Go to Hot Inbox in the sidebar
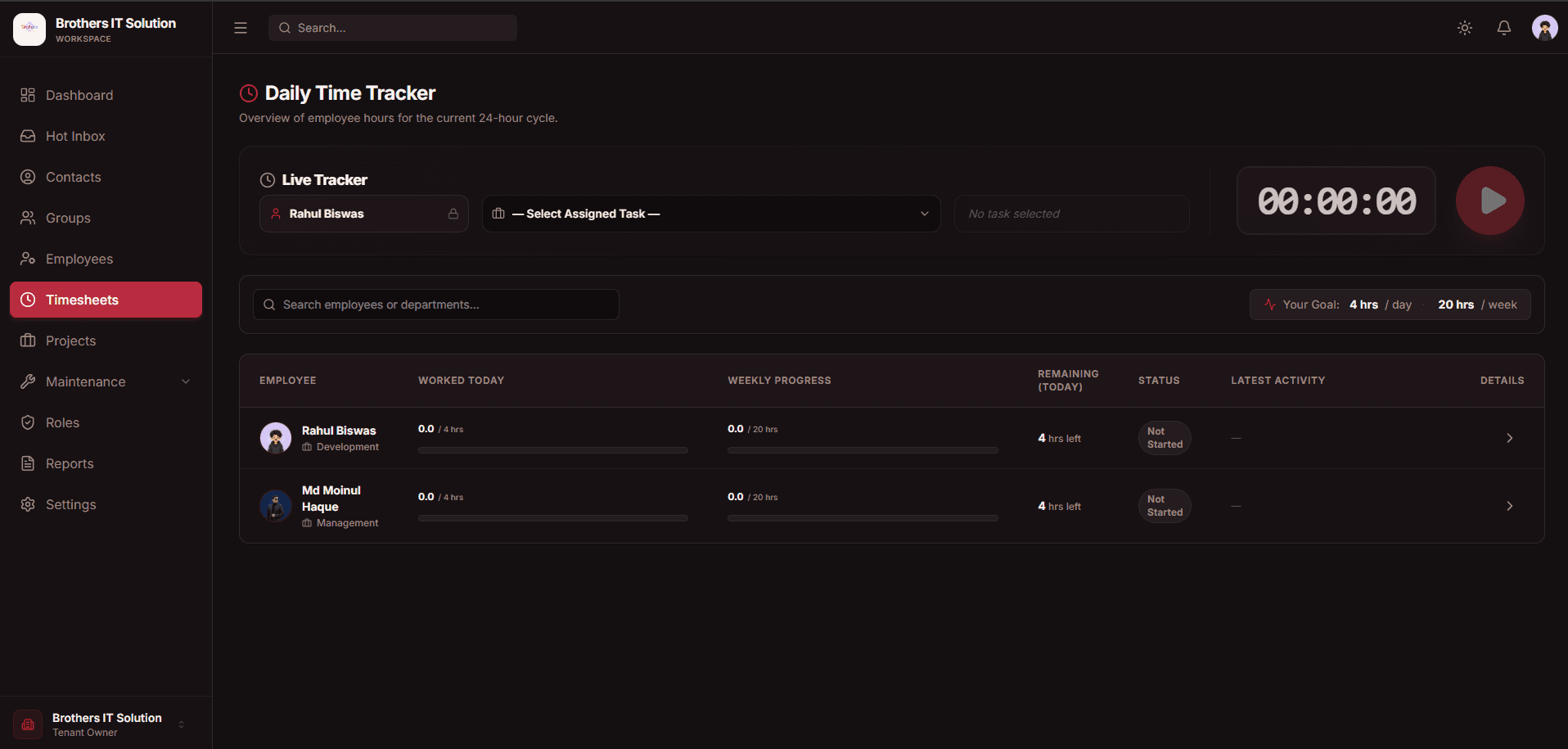Image resolution: width=1568 pixels, height=749 pixels. pos(106,136)
